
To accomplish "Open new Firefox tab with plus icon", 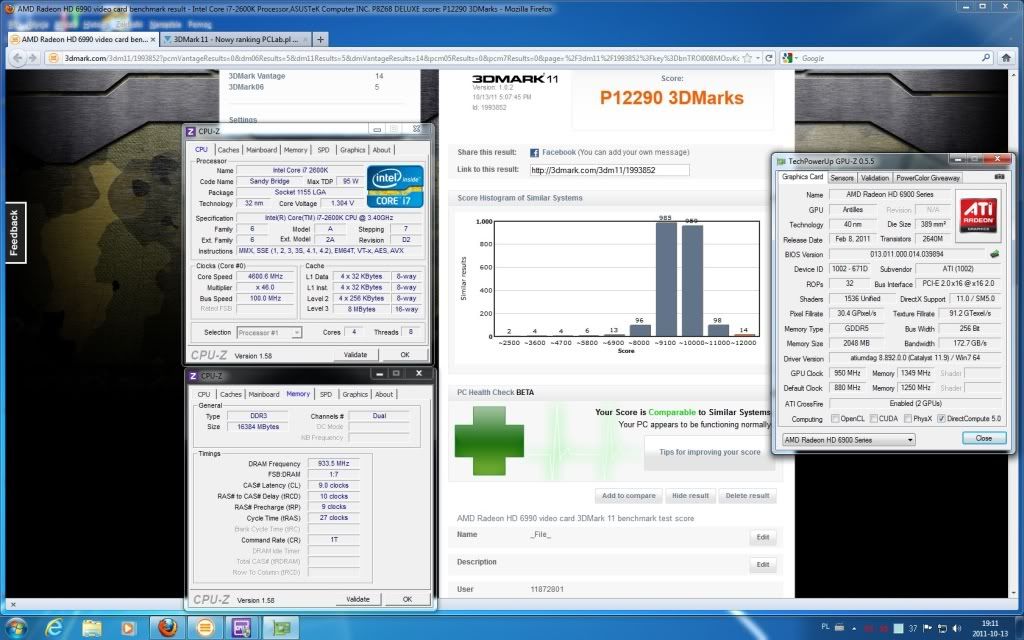I will click(x=320, y=39).
